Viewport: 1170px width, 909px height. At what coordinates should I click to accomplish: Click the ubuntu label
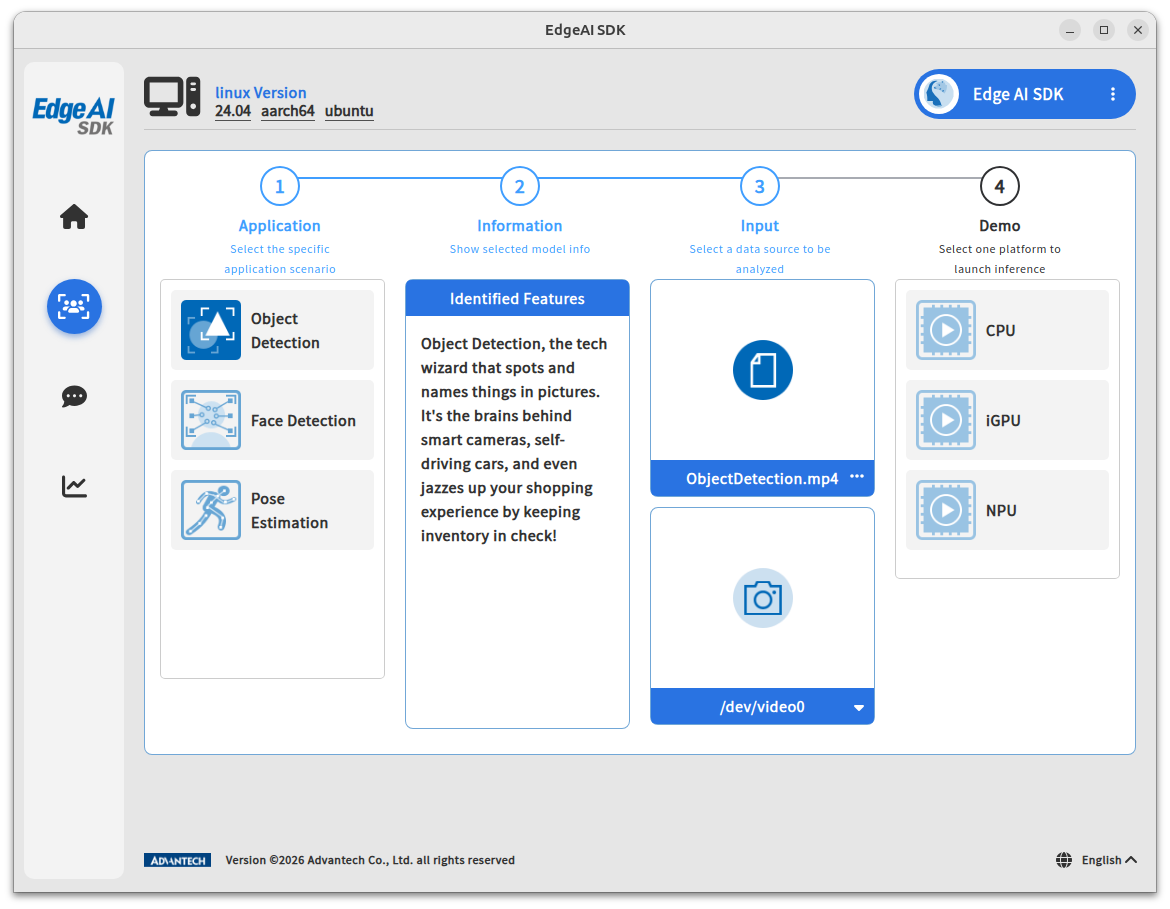[x=348, y=111]
